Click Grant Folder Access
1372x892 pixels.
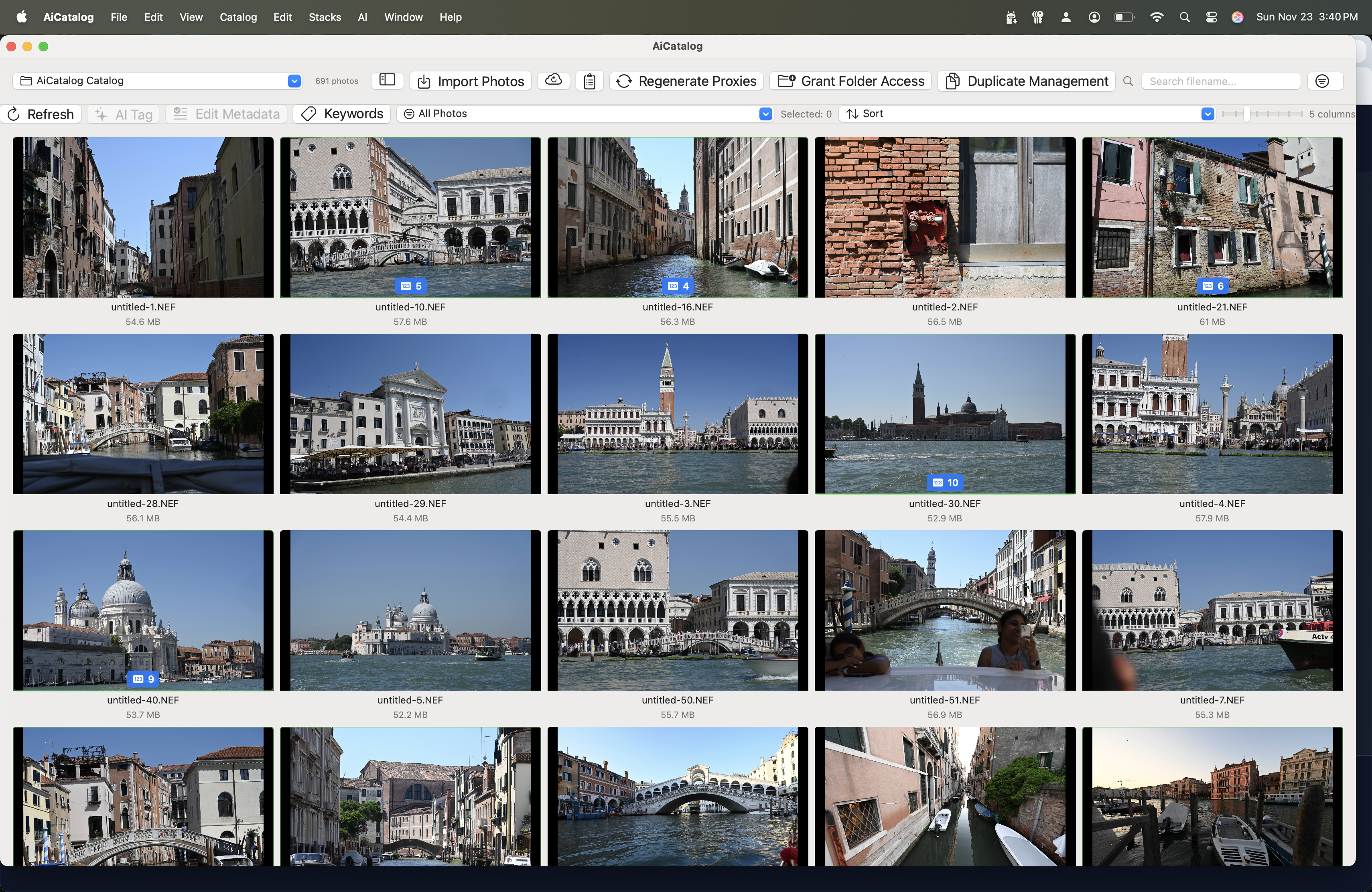pyautogui.click(x=851, y=81)
